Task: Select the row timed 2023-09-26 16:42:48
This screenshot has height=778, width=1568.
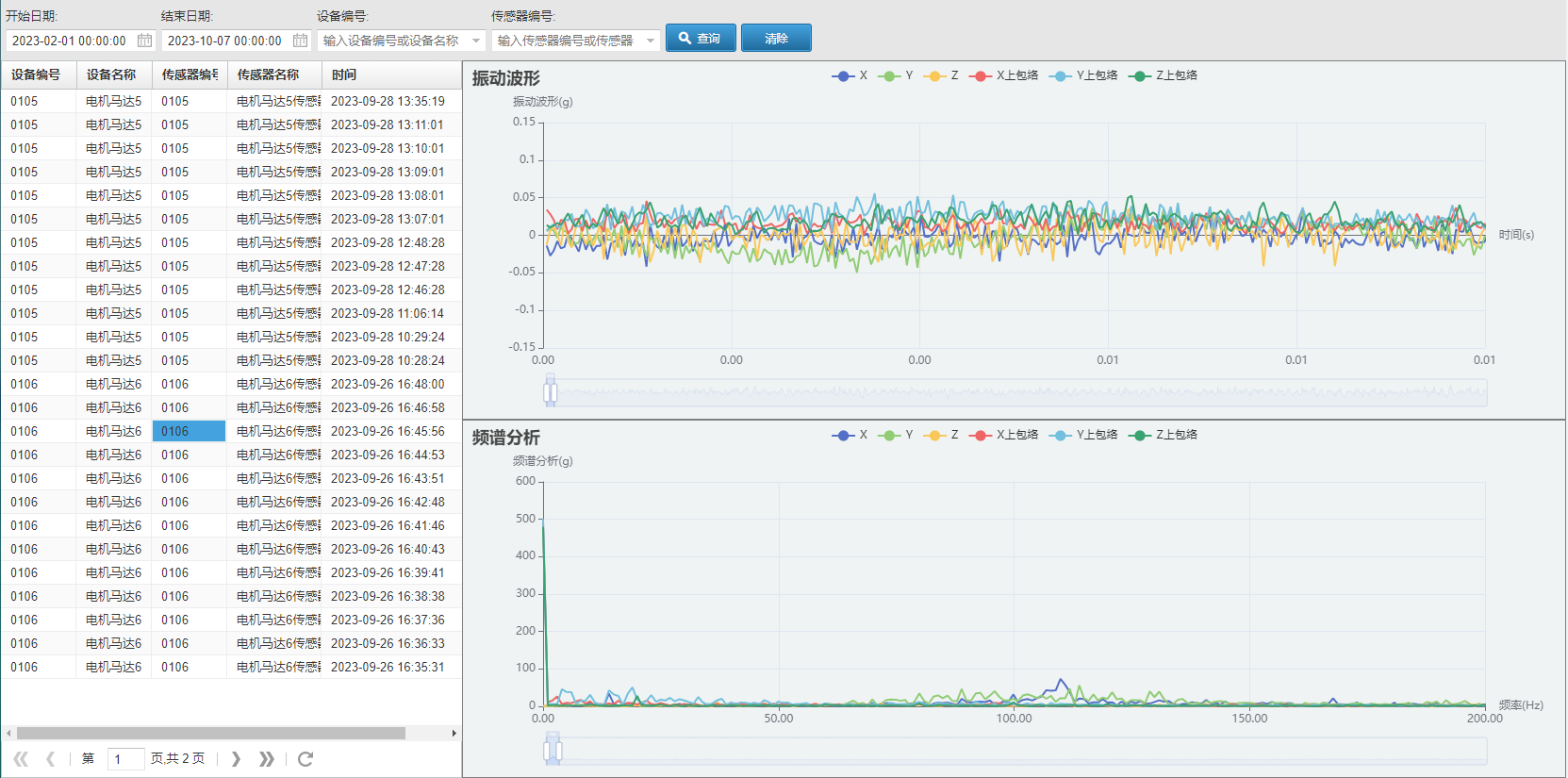Action: coord(231,502)
